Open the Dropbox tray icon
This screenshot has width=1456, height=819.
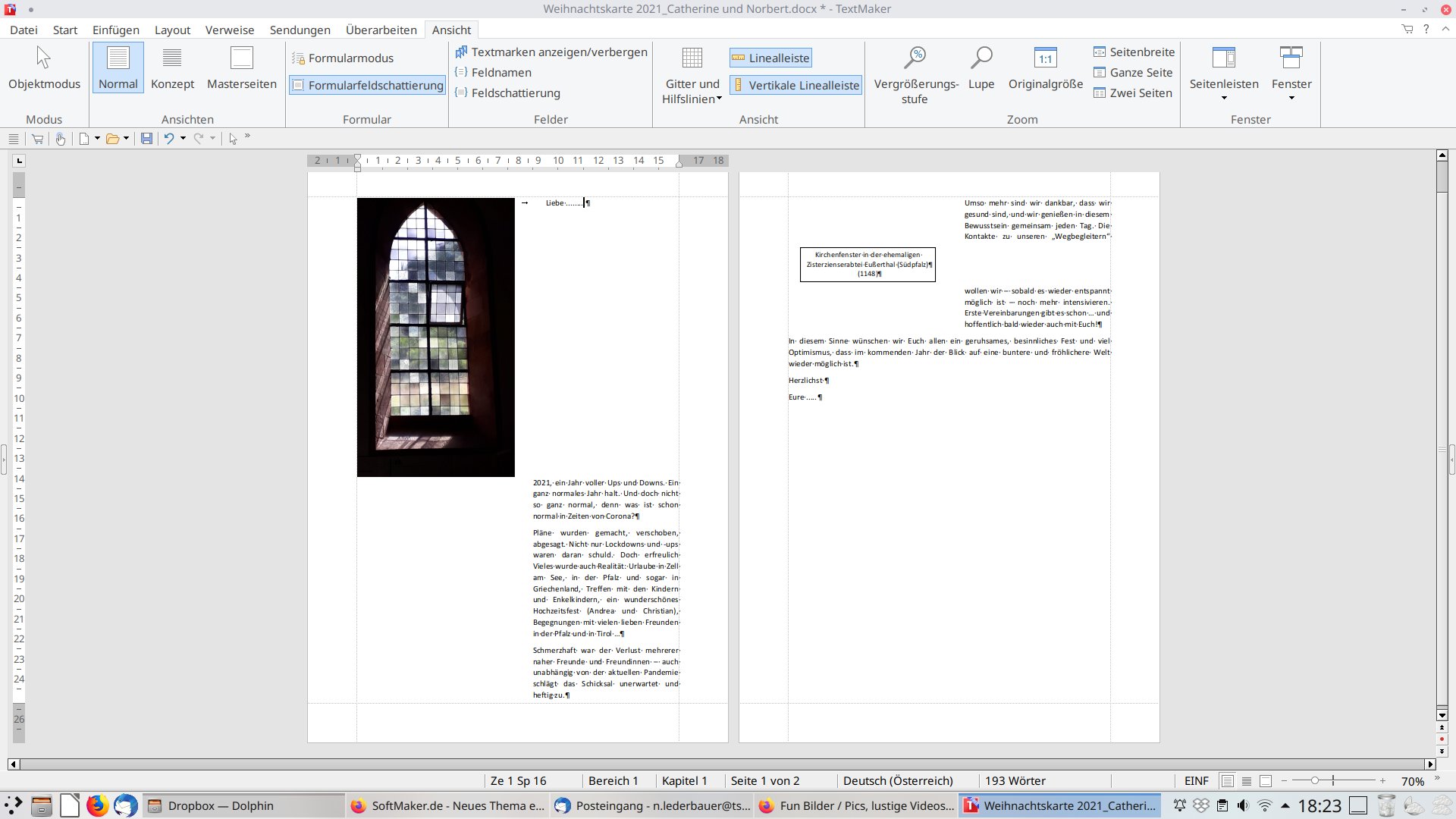1201,805
